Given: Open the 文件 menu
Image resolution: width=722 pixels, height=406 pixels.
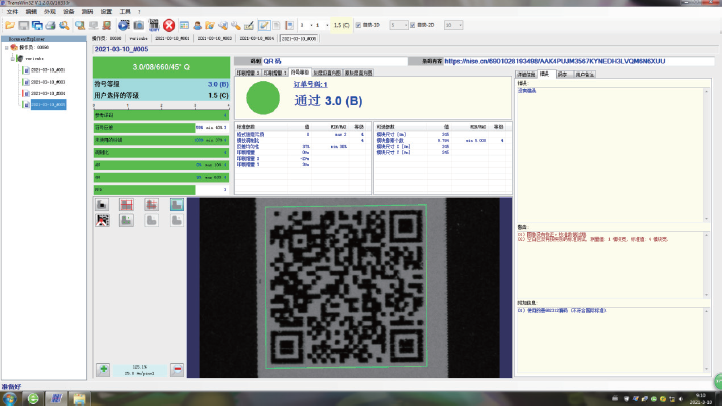Looking at the screenshot, I should (x=12, y=11).
